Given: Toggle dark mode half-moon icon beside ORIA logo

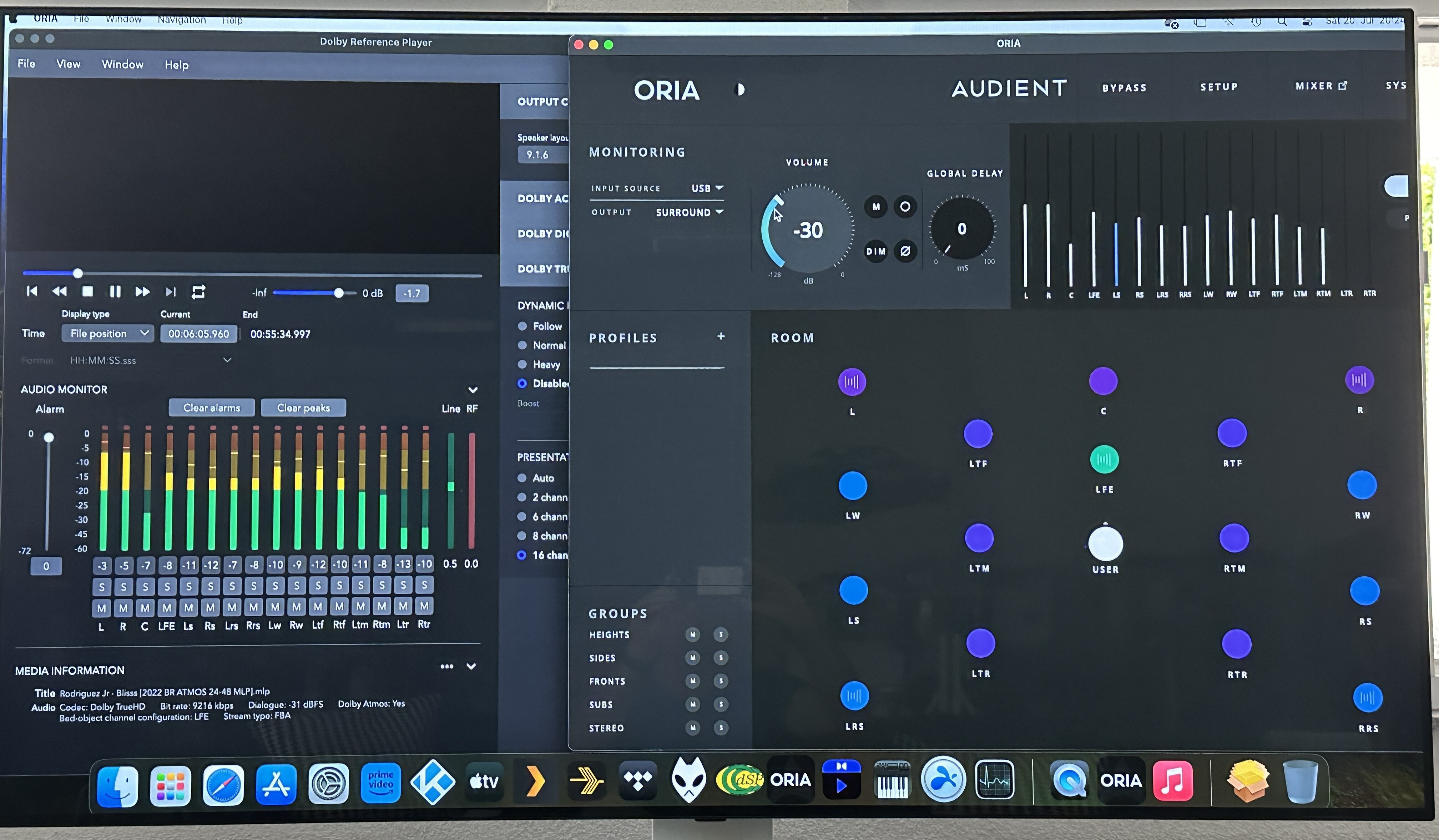Looking at the screenshot, I should [740, 90].
